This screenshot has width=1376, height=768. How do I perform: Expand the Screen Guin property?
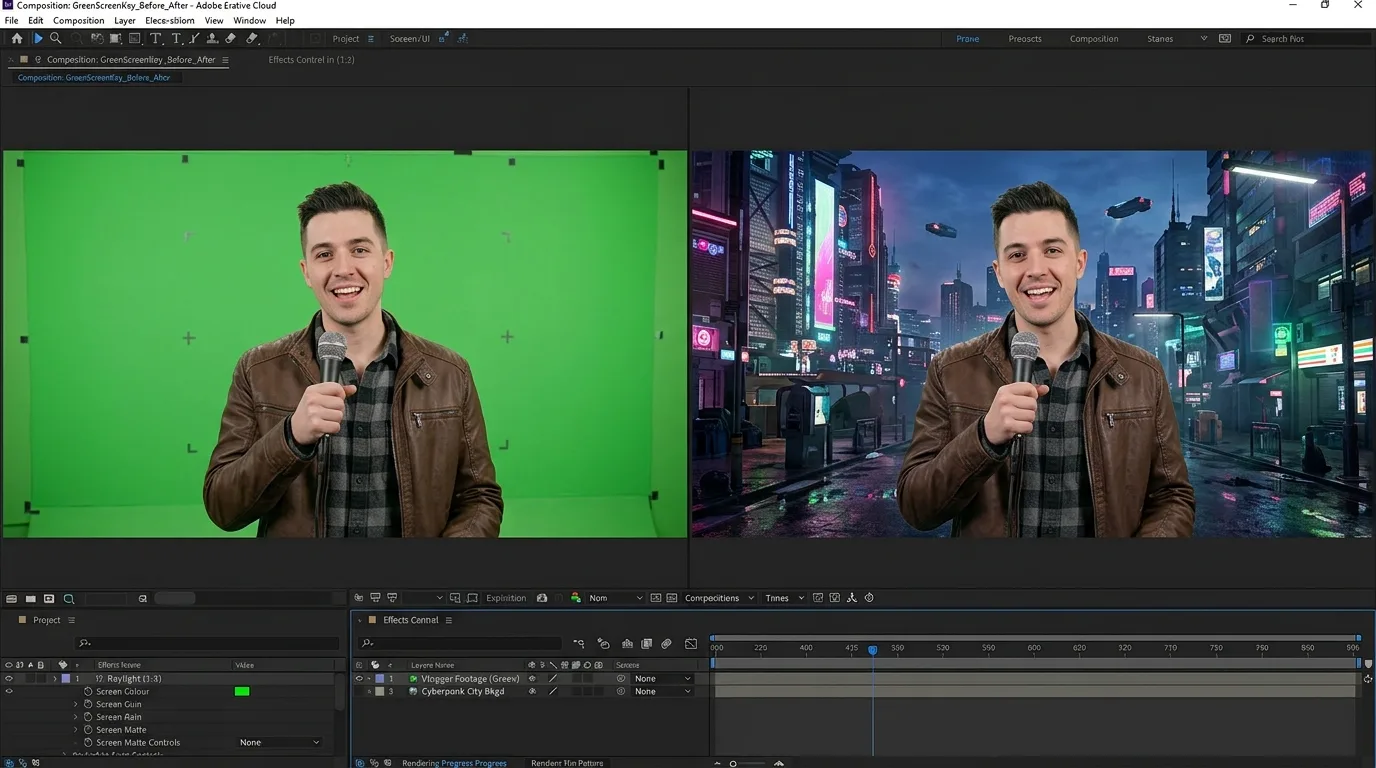(x=76, y=705)
